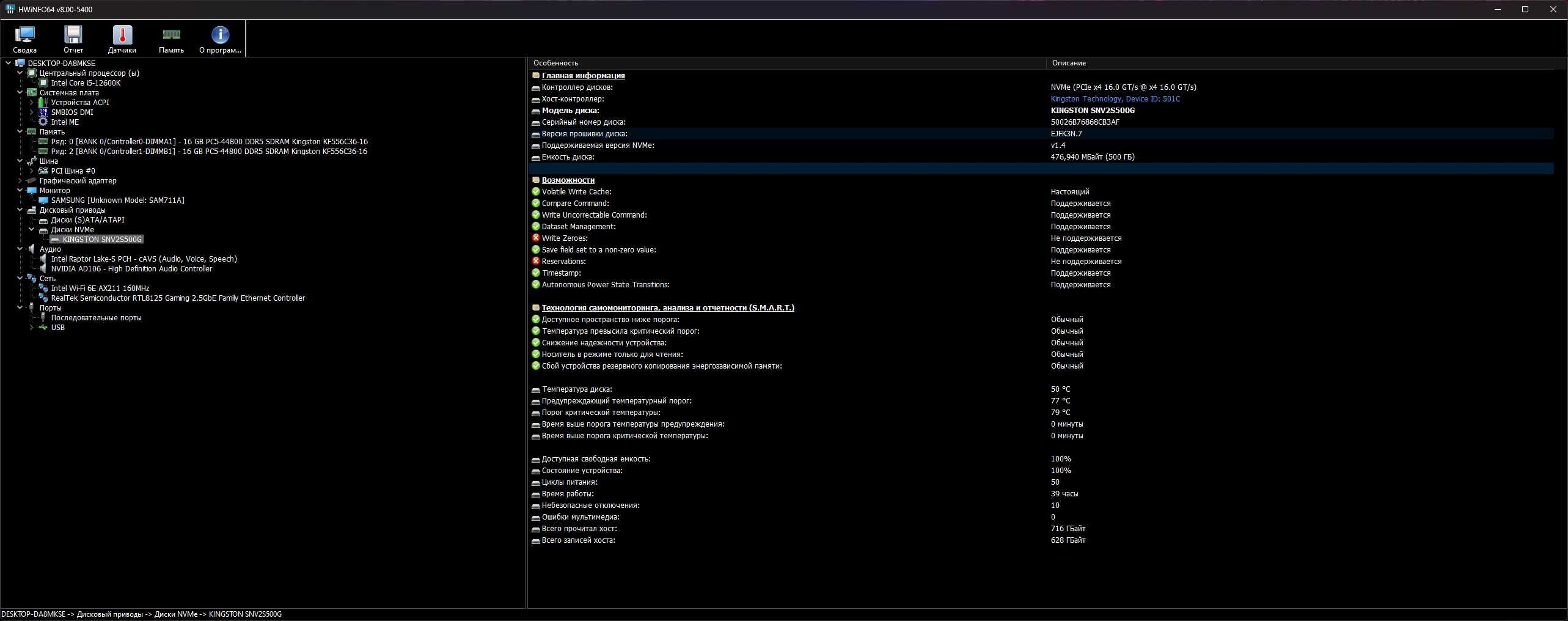This screenshot has height=621, width=1568.
Task: Click the Дисковый приводы drive icon
Action: tap(32, 210)
